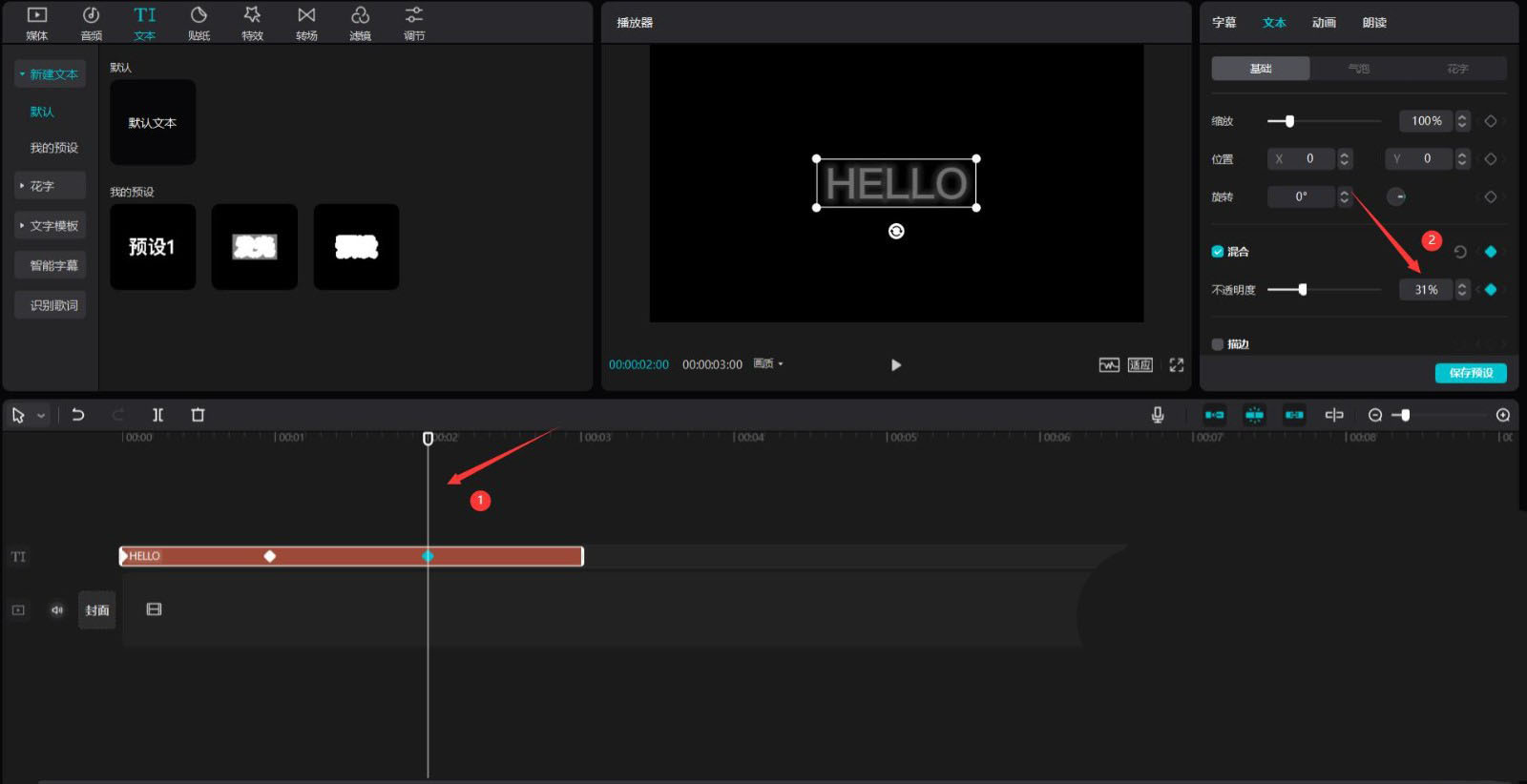The width and height of the screenshot is (1527, 784).
Task: Expand the 花字 category in sidebar
Action: coord(50,186)
